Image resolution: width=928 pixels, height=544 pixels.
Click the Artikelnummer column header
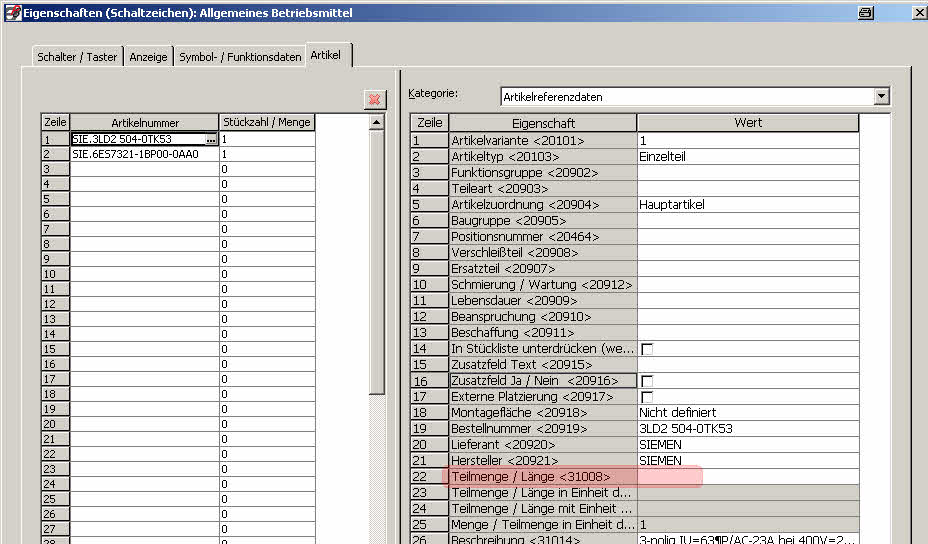click(144, 123)
